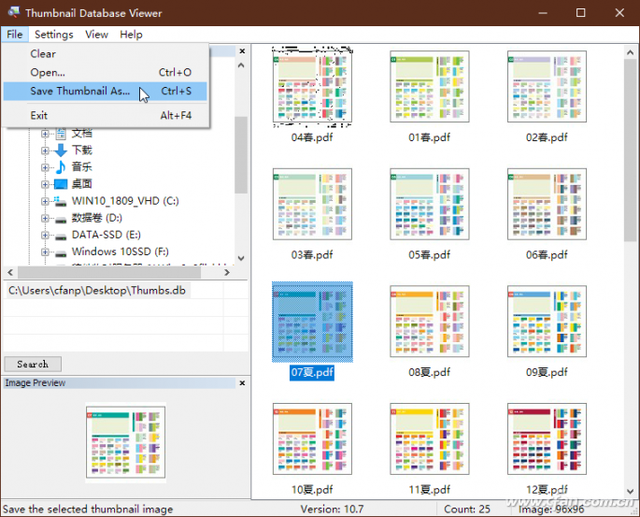Expand the 音乐 folder node
Viewport: 640px width, 517px height.
pos(45,167)
